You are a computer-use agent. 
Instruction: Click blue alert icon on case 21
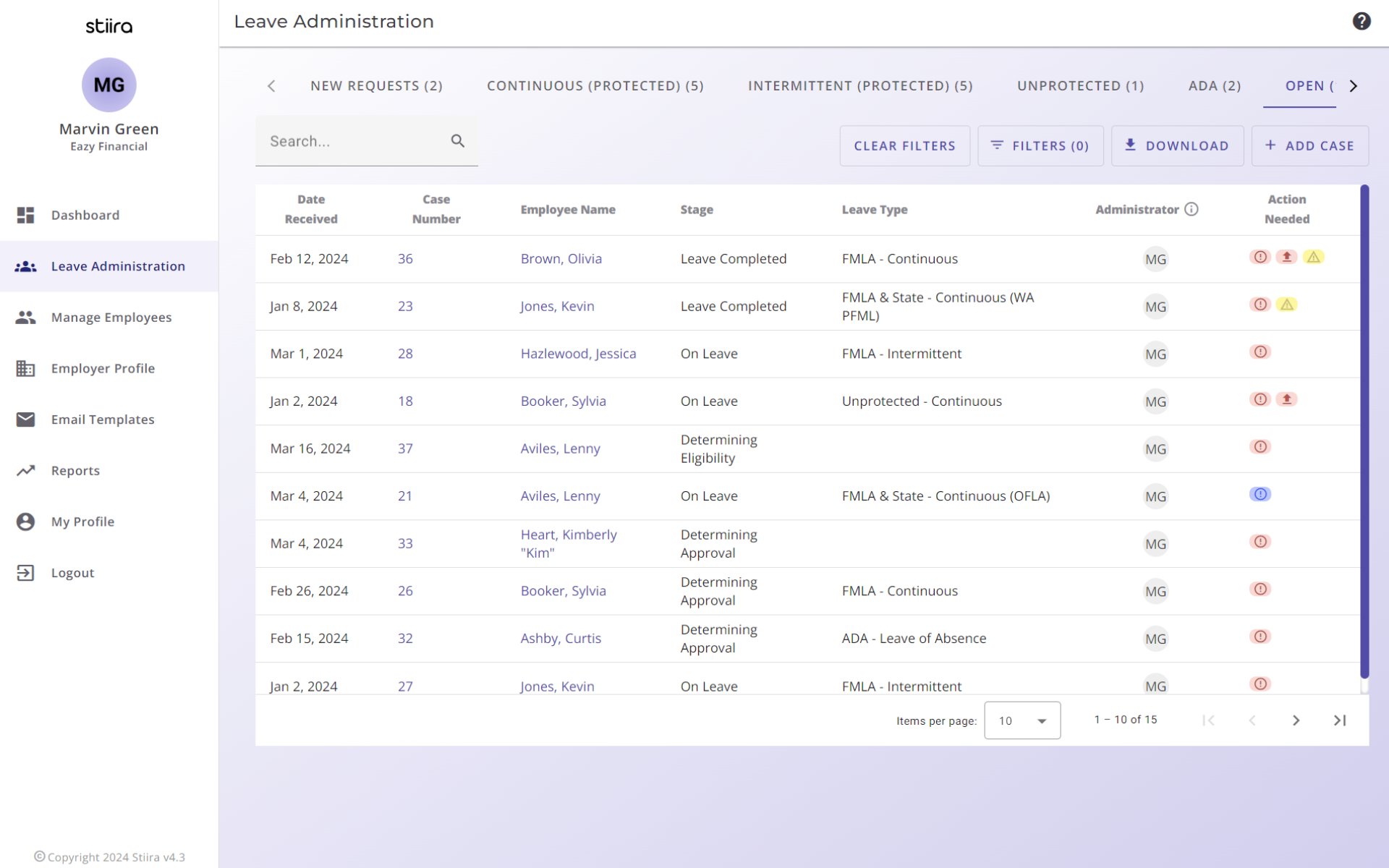1260,495
